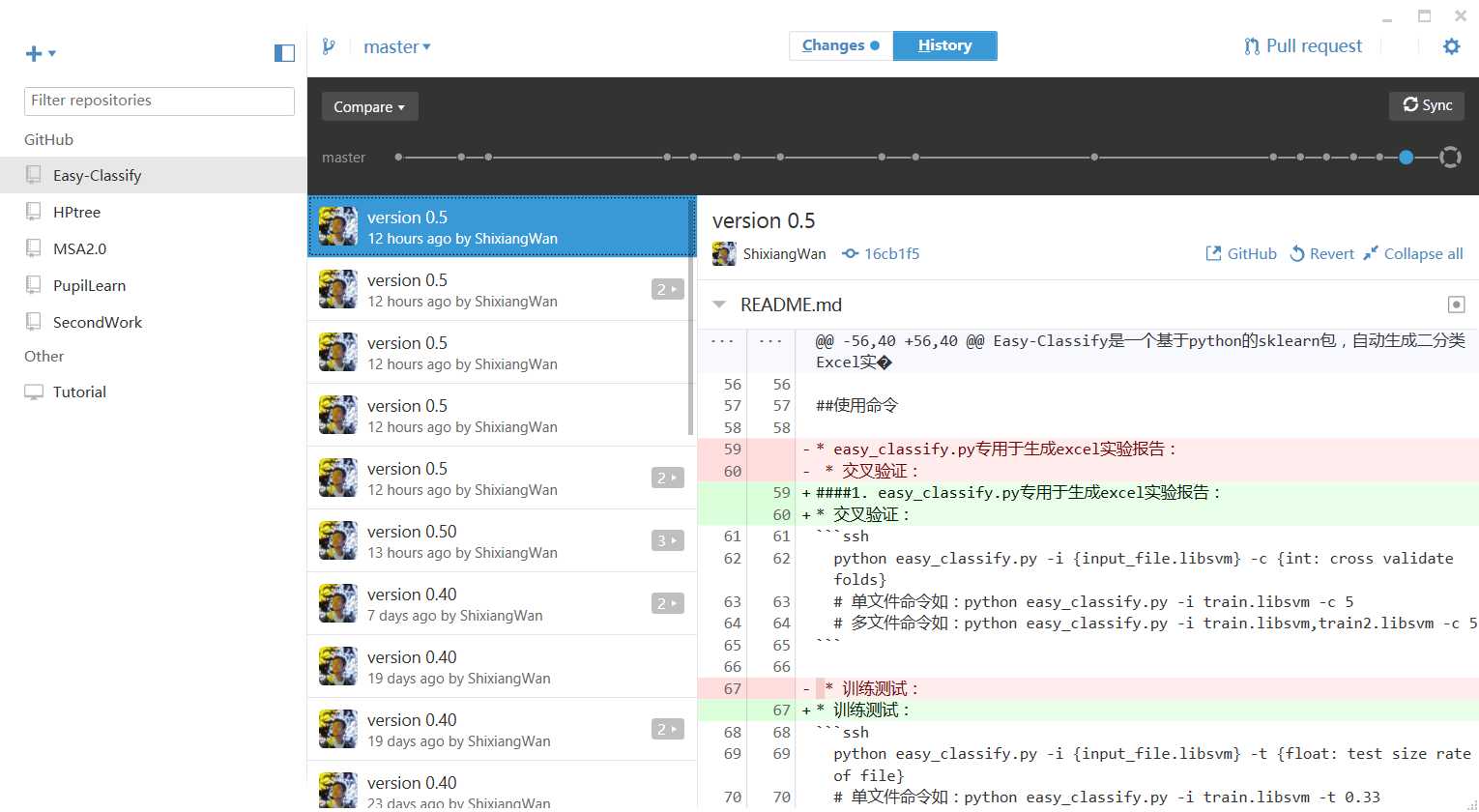
Task: Click the unsynced ring marker at timeline end
Action: (1450, 157)
